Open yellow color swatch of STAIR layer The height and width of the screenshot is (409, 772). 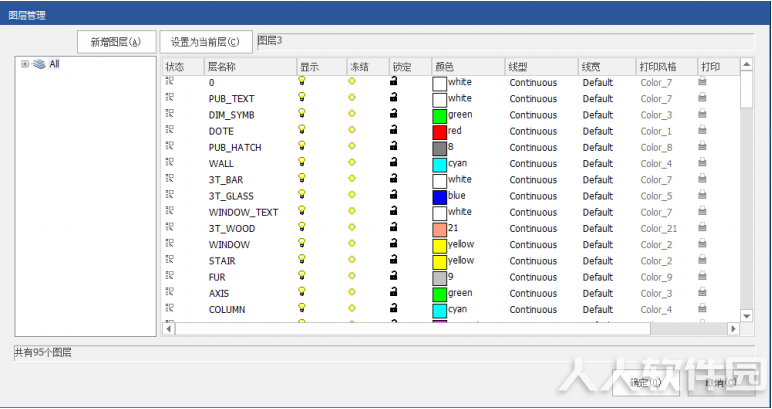tap(440, 263)
